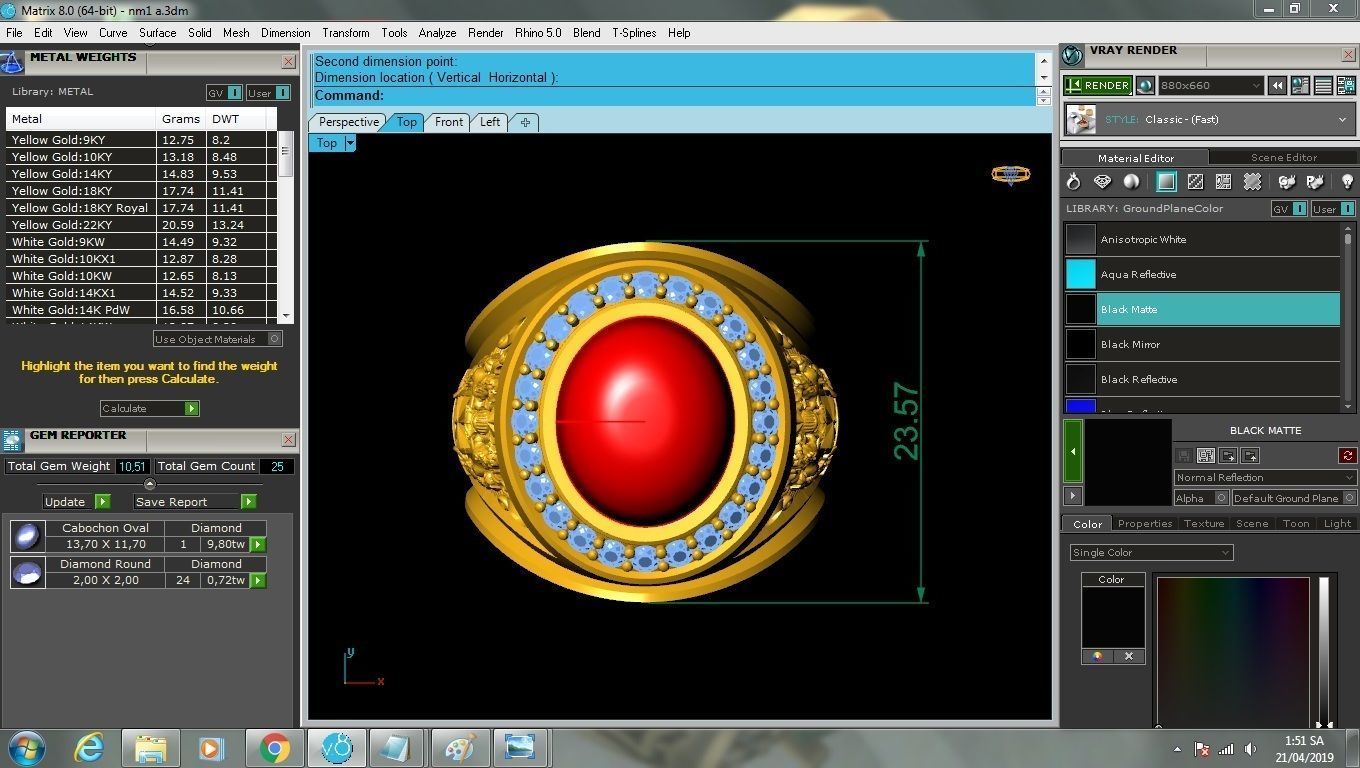Screen dimensions: 1360x768
Task: Open the T-Splines menu
Action: coord(634,33)
